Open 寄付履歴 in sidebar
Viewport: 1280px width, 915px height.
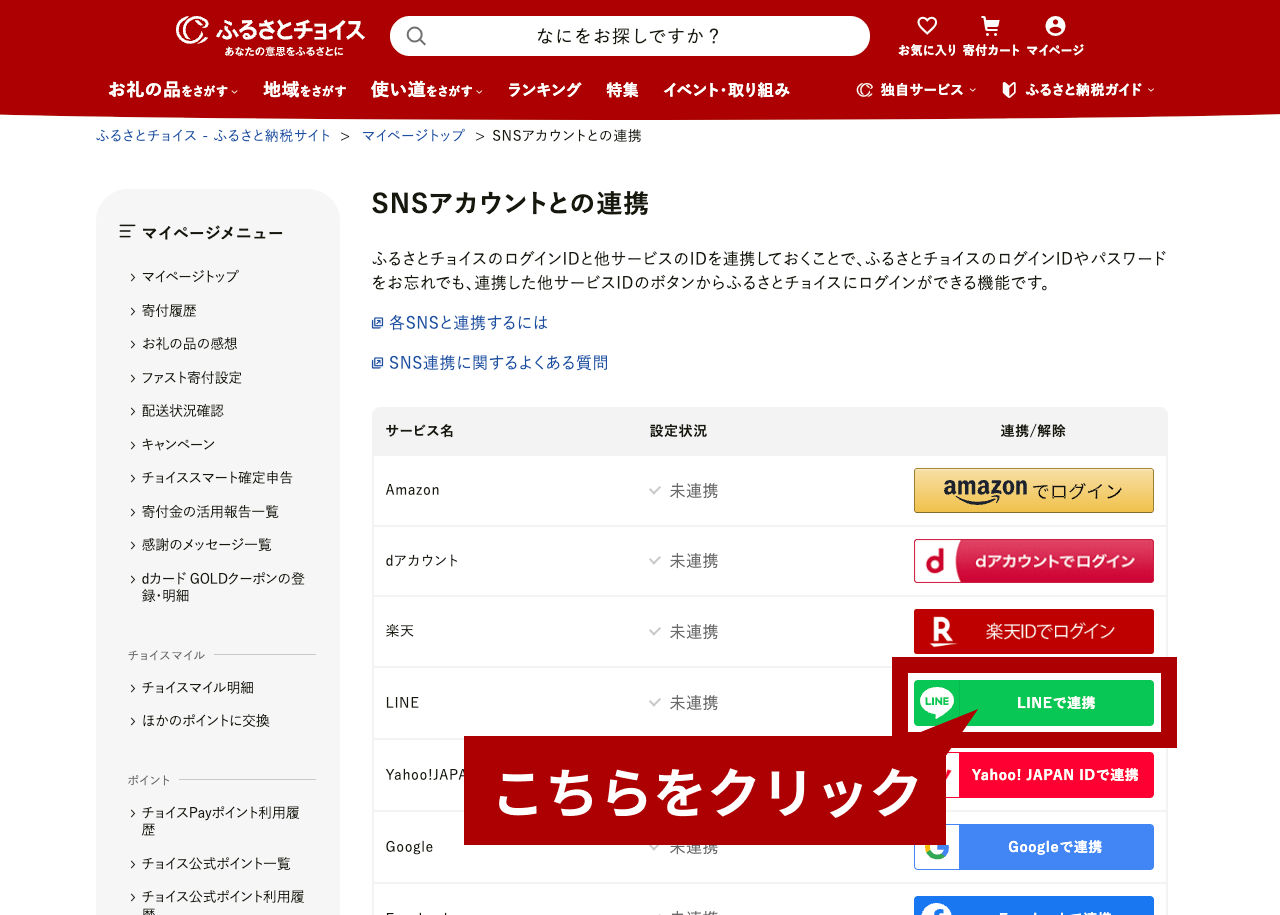169,310
